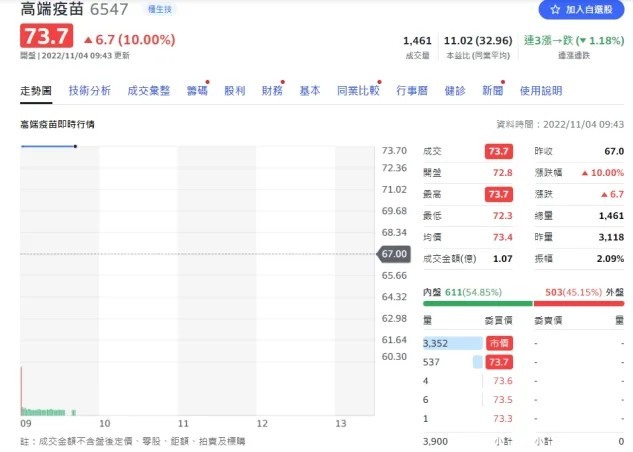
Task: Click the 11.02 (32.96) PE ratio value
Action: (478, 40)
